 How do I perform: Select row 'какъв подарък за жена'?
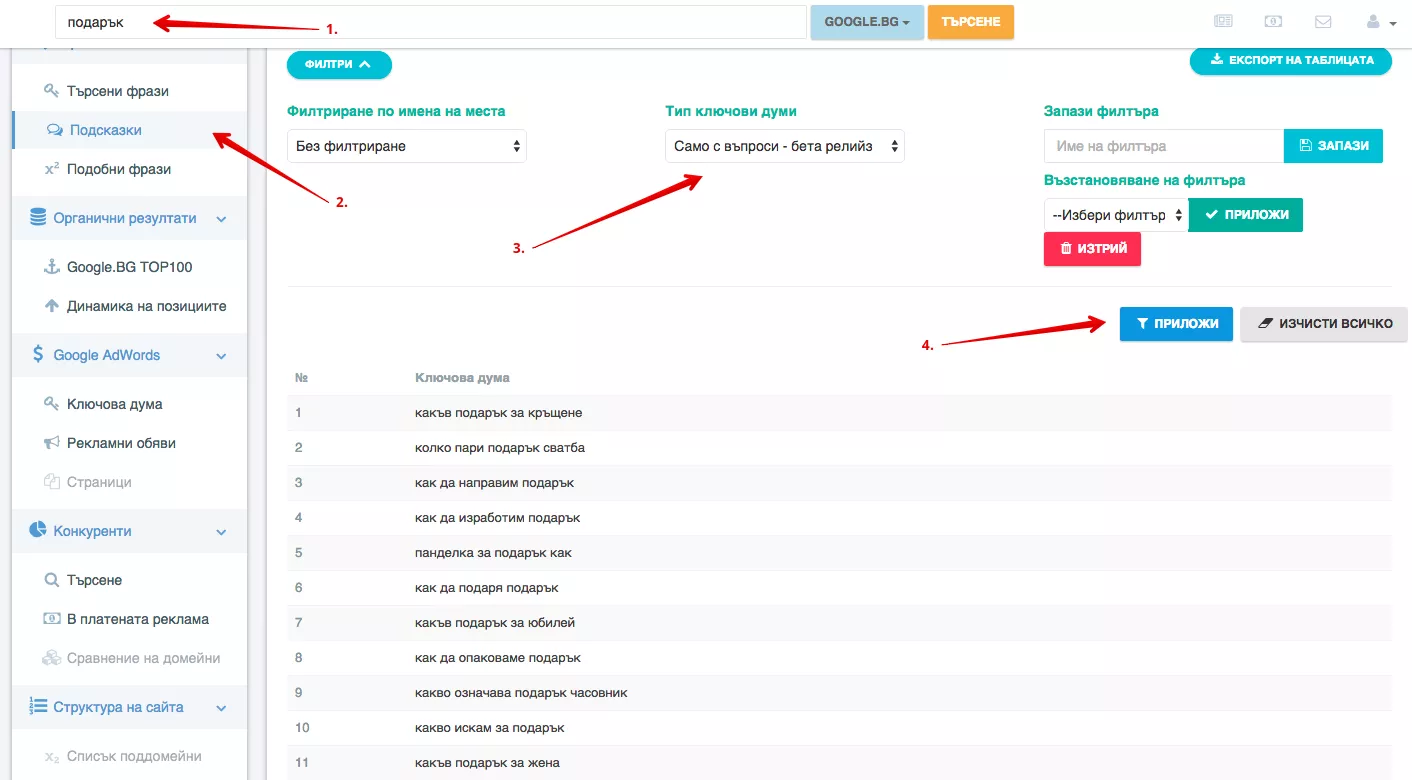click(839, 763)
